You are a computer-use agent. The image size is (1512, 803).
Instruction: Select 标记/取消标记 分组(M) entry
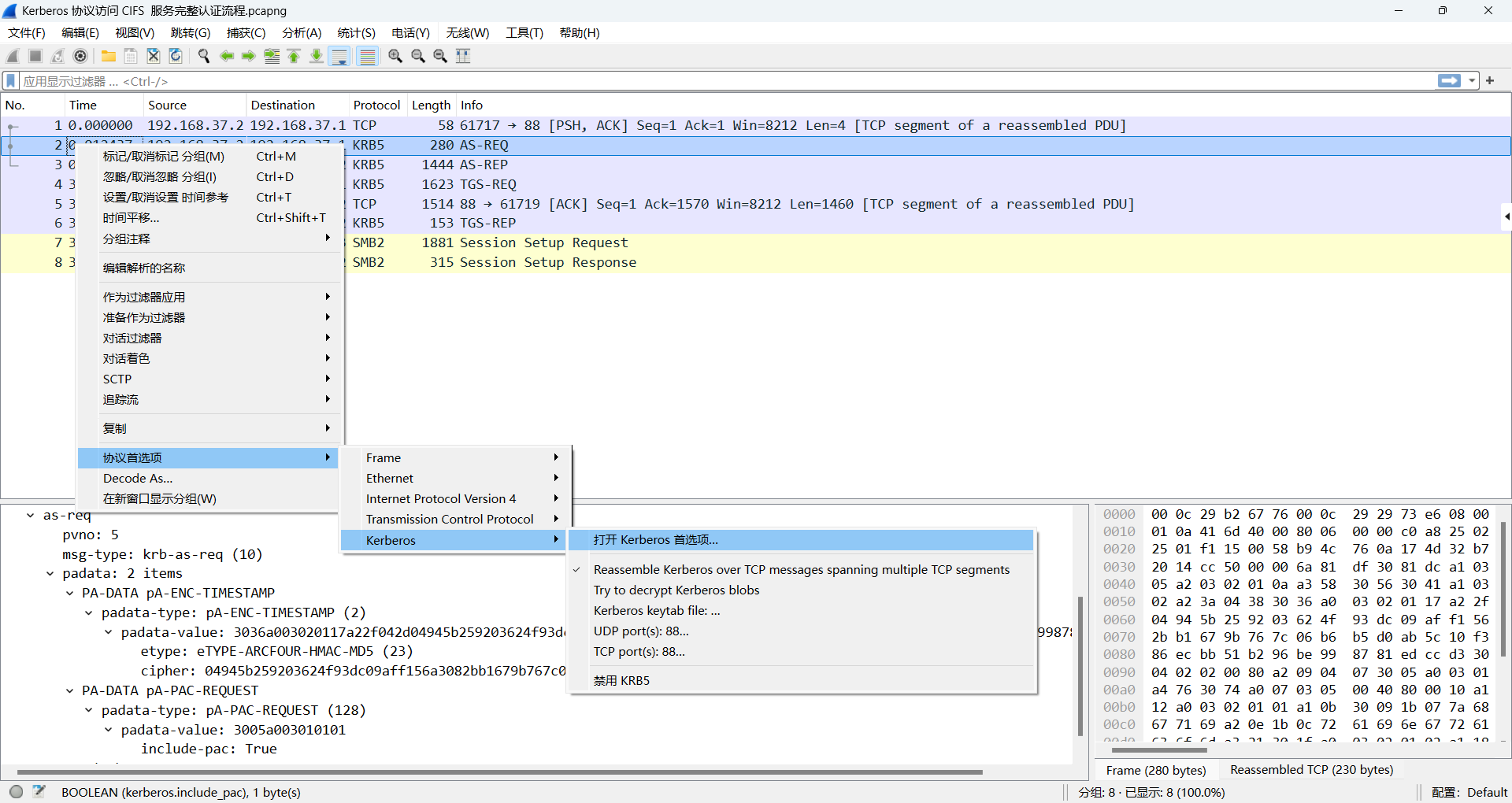pos(209,157)
